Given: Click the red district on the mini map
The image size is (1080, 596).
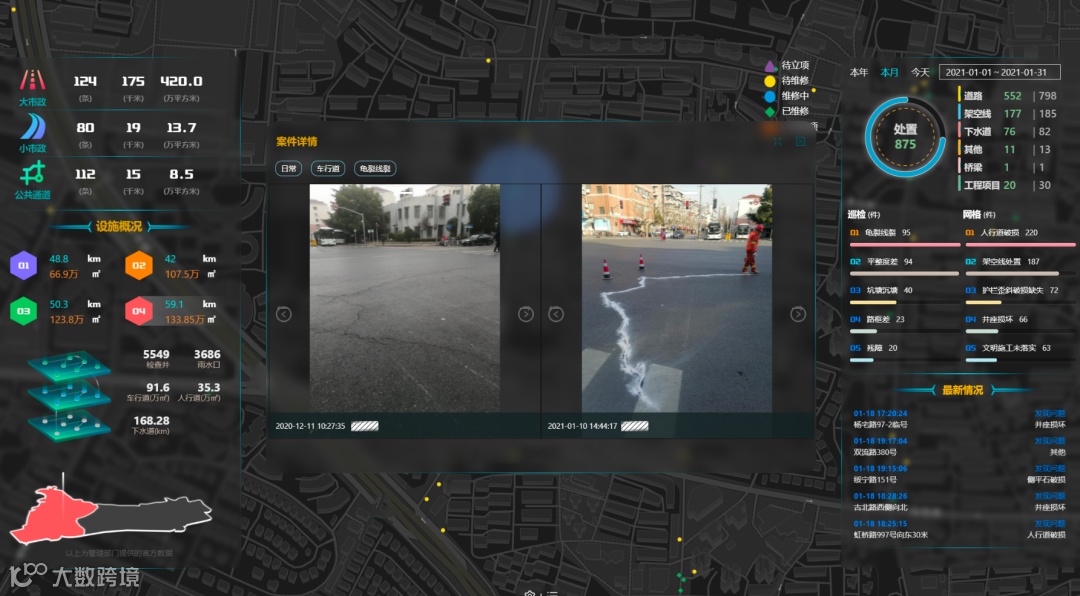Looking at the screenshot, I should coord(54,515).
